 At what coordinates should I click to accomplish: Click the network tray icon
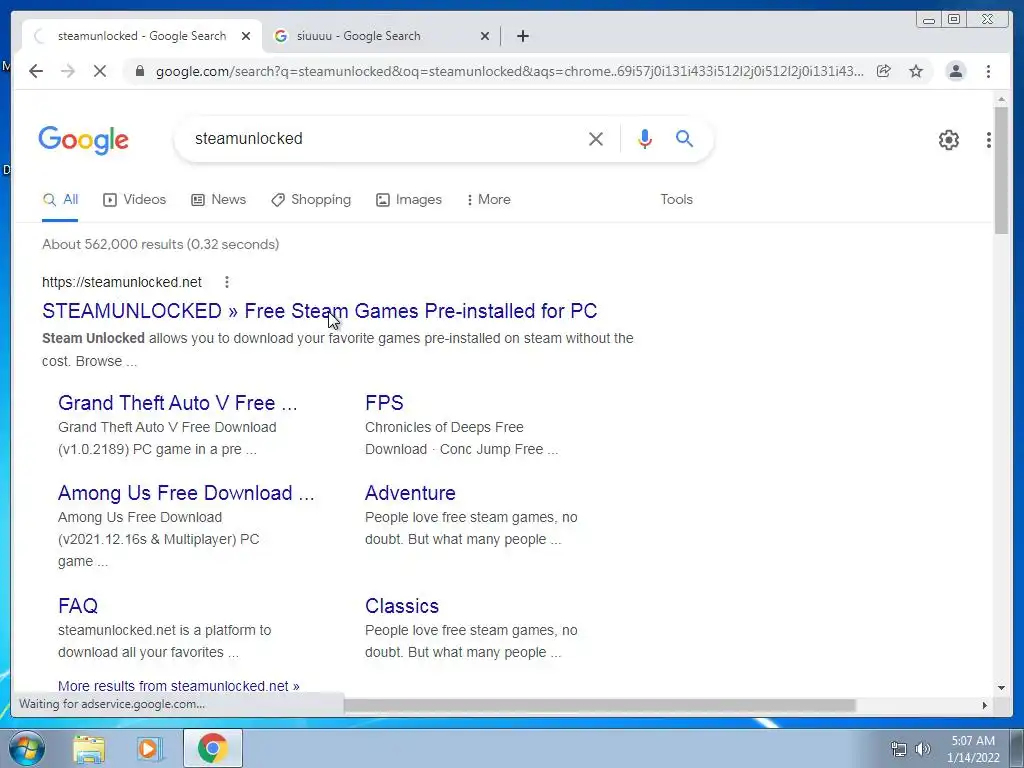click(899, 749)
